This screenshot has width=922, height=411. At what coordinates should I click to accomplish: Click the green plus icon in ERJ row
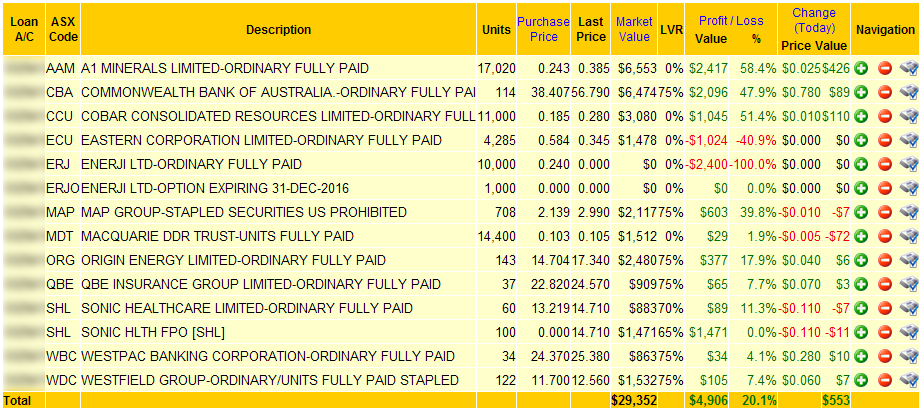[x=862, y=164]
